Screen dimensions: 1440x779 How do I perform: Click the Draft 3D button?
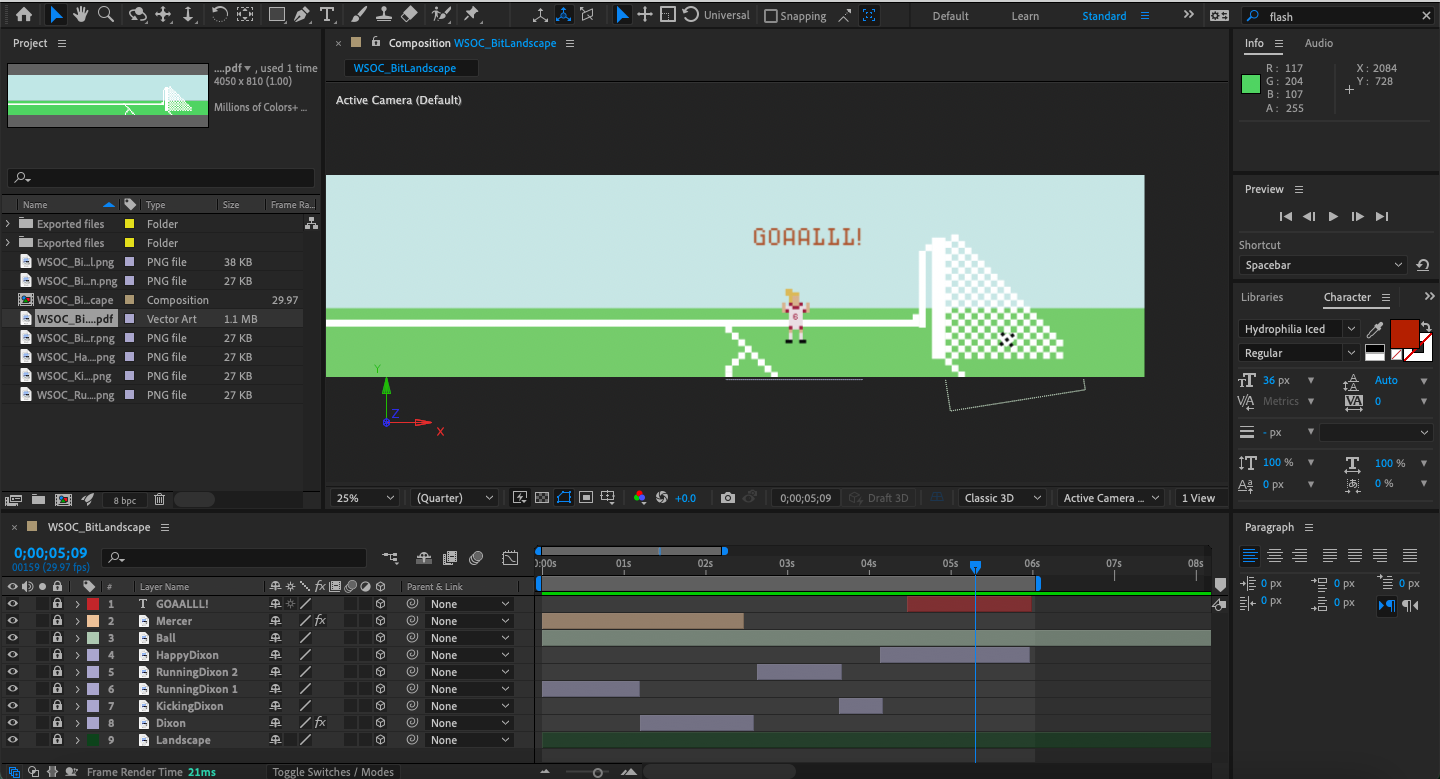879,498
